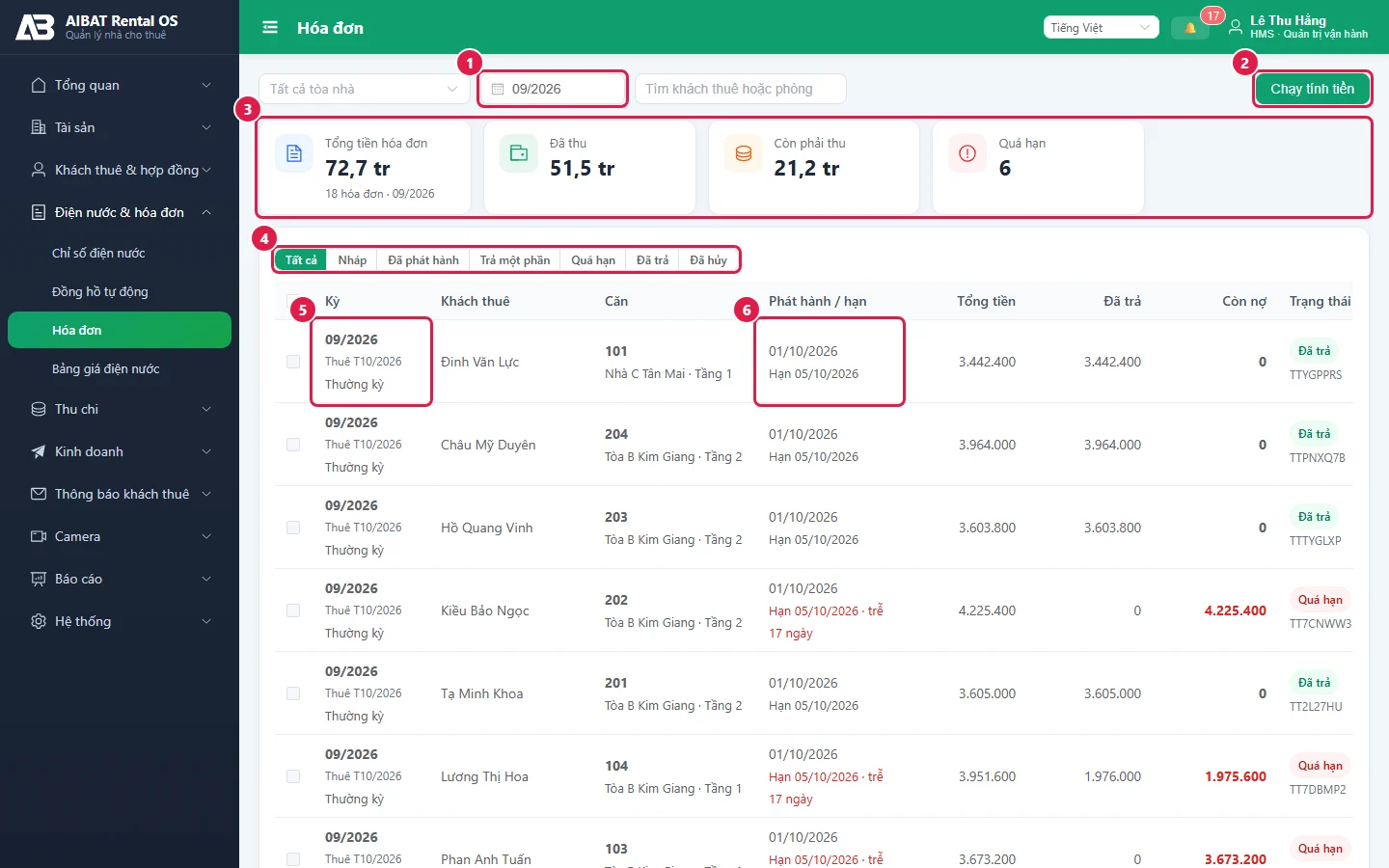Image resolution: width=1389 pixels, height=868 pixels.
Task: Click the user profile avatar icon
Action: tap(1236, 28)
